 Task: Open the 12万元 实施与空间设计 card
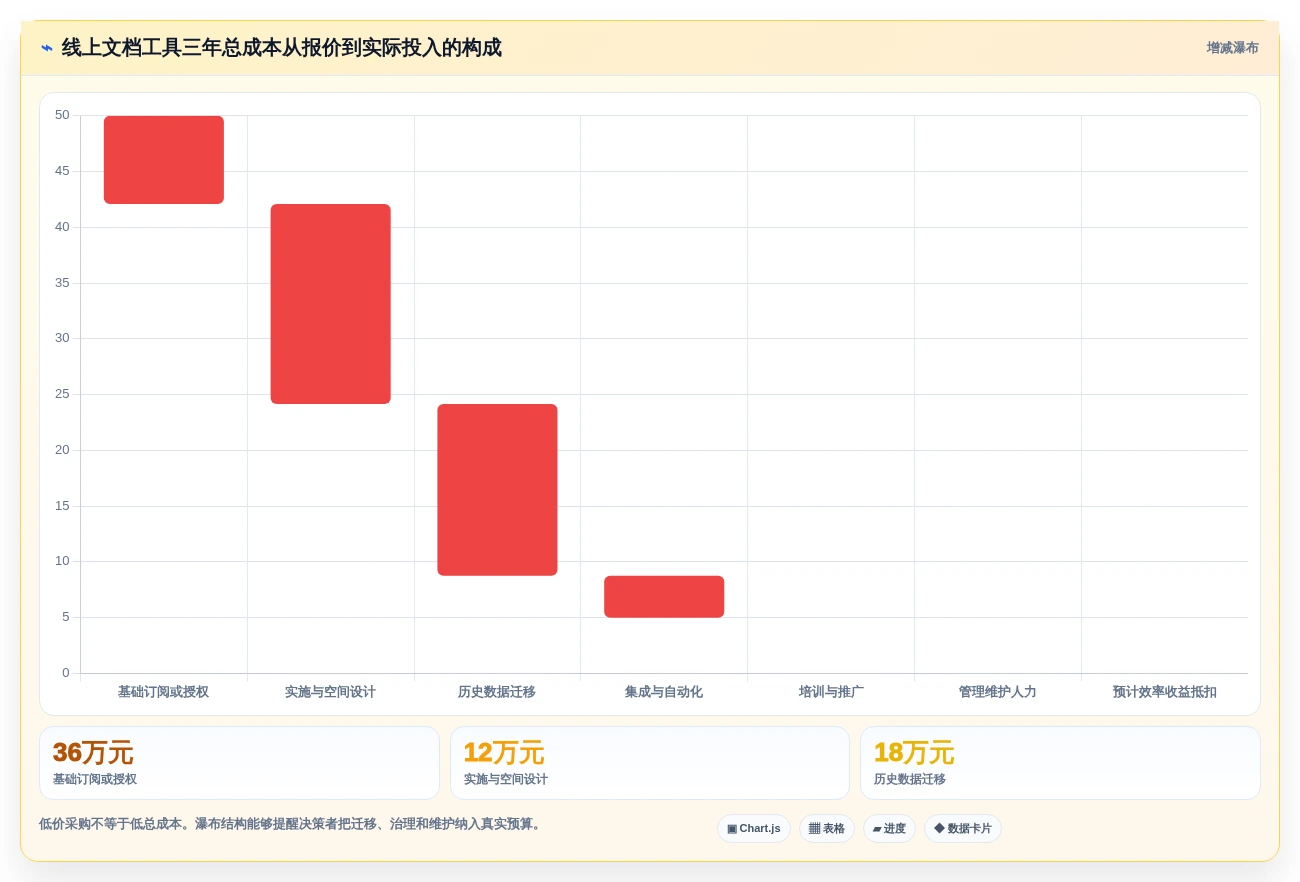coord(650,763)
